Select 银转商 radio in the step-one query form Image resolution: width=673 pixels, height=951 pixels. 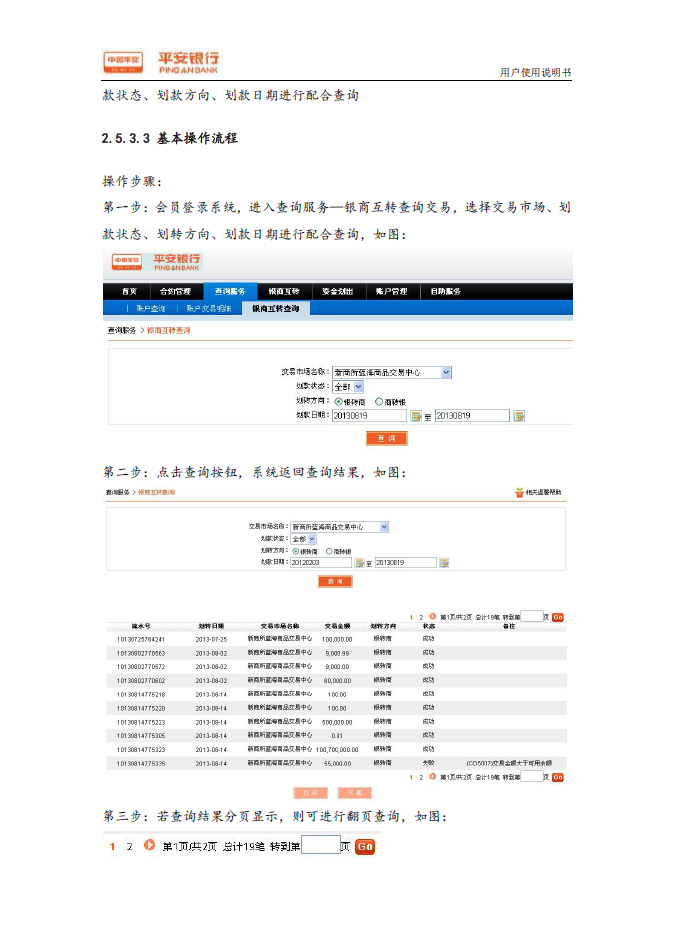(x=338, y=402)
